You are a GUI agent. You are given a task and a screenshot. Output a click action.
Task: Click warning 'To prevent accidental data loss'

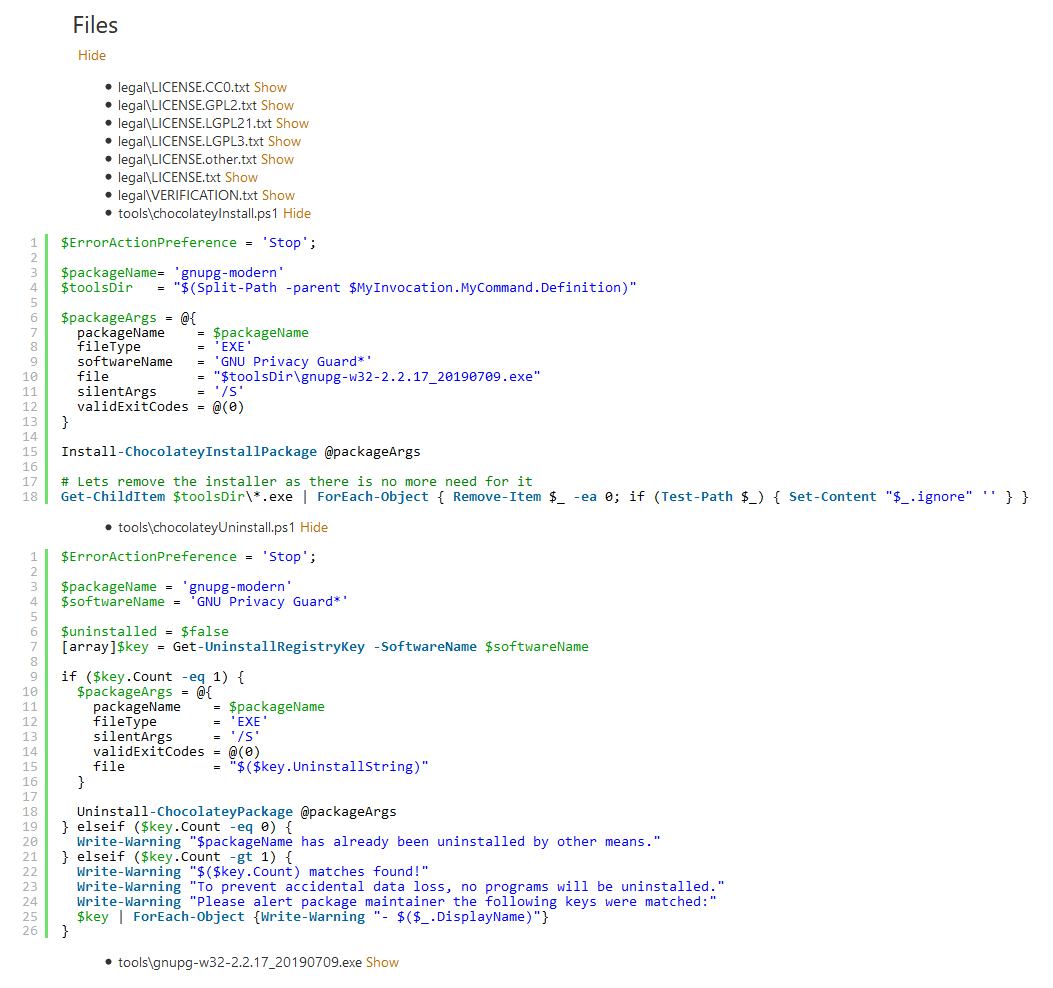click(x=400, y=887)
